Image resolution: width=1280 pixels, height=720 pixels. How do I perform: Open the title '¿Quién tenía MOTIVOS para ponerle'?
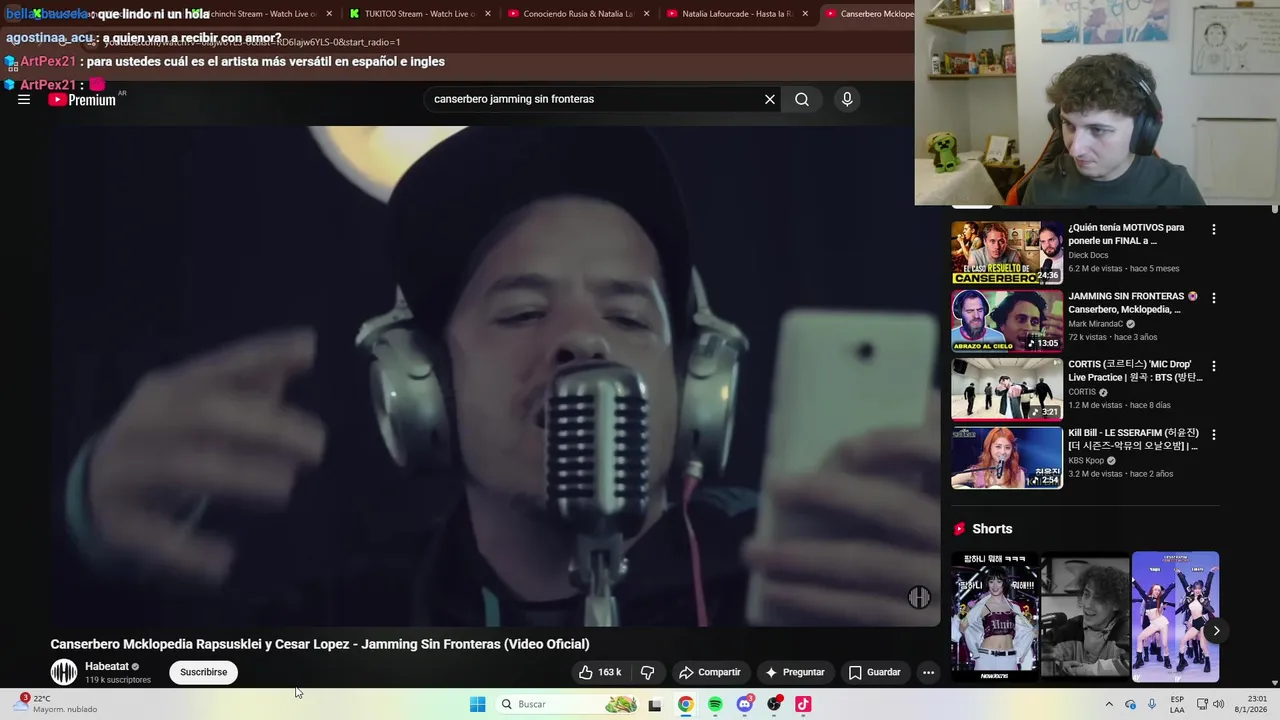pos(1126,234)
